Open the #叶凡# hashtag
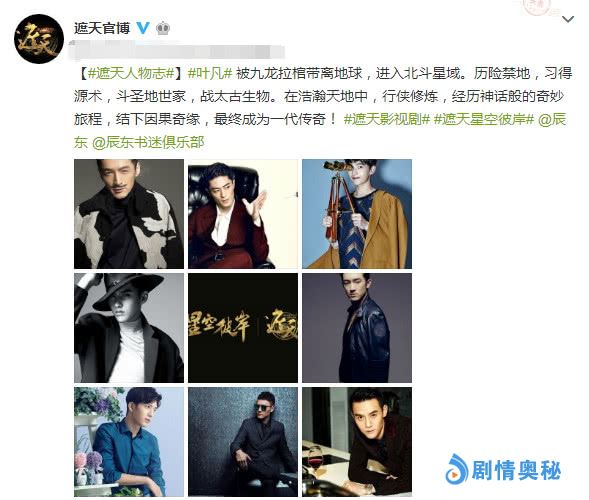Screen dimensions: 589x500 pos(210,73)
